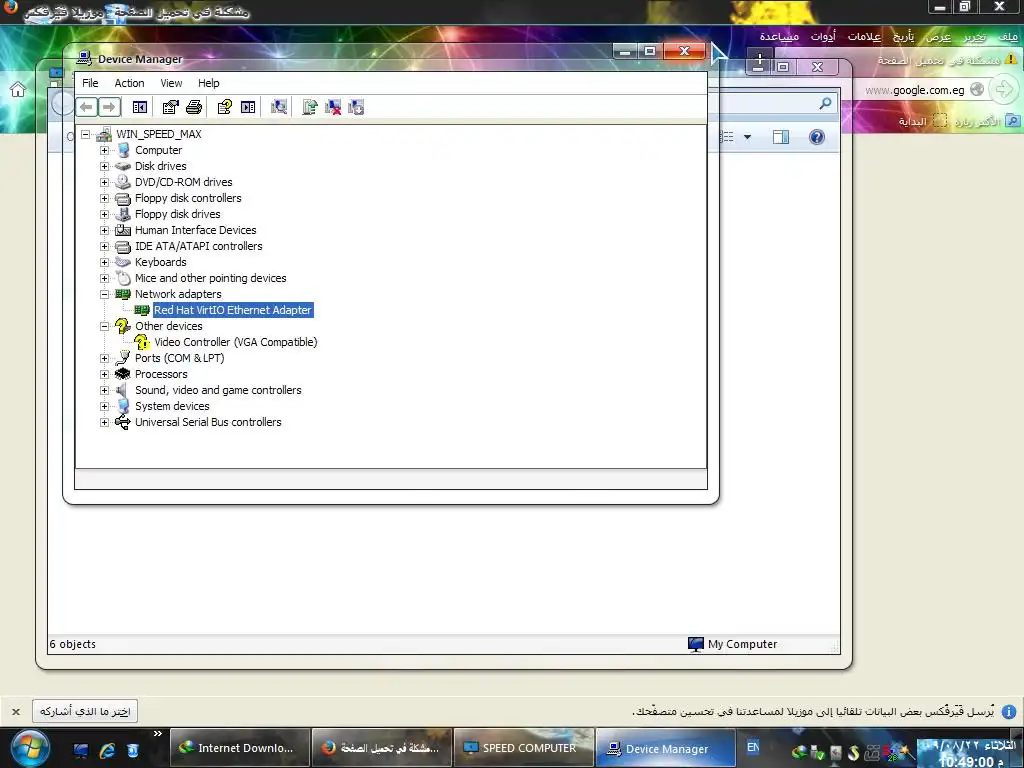Click the Device Manager taskbar button
1024x768 pixels.
coord(665,748)
